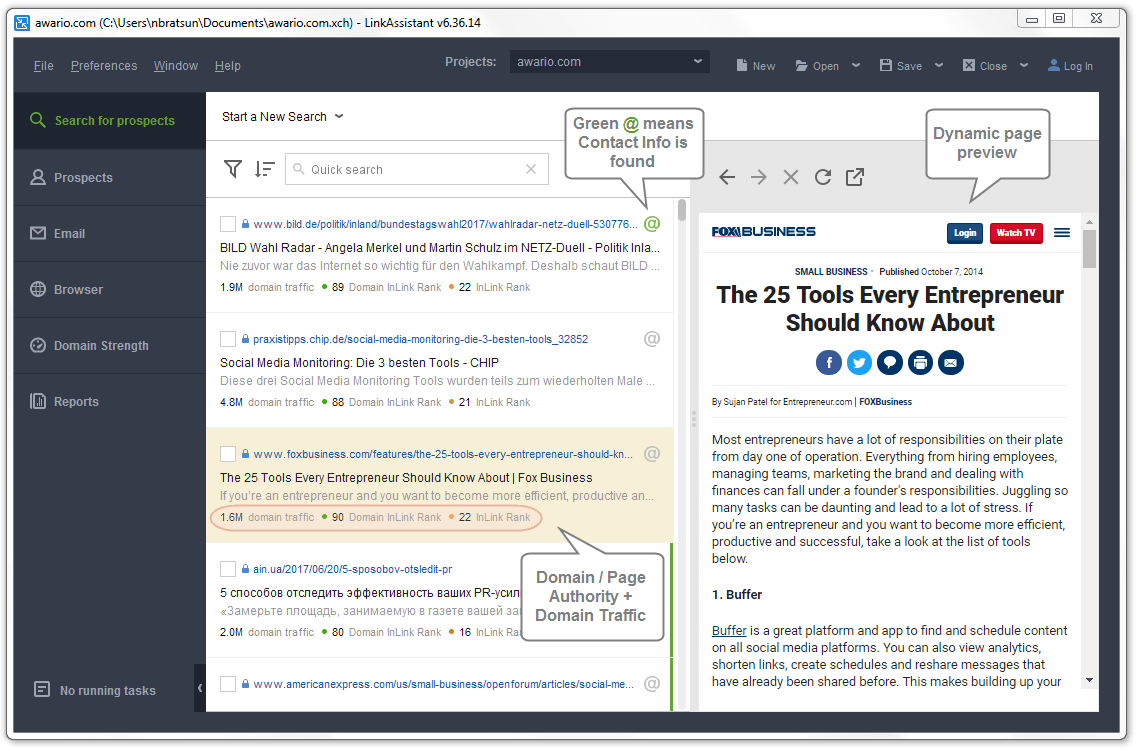
Task: Tick the praxistipps.chip.de result checkbox
Action: pyautogui.click(x=228, y=339)
